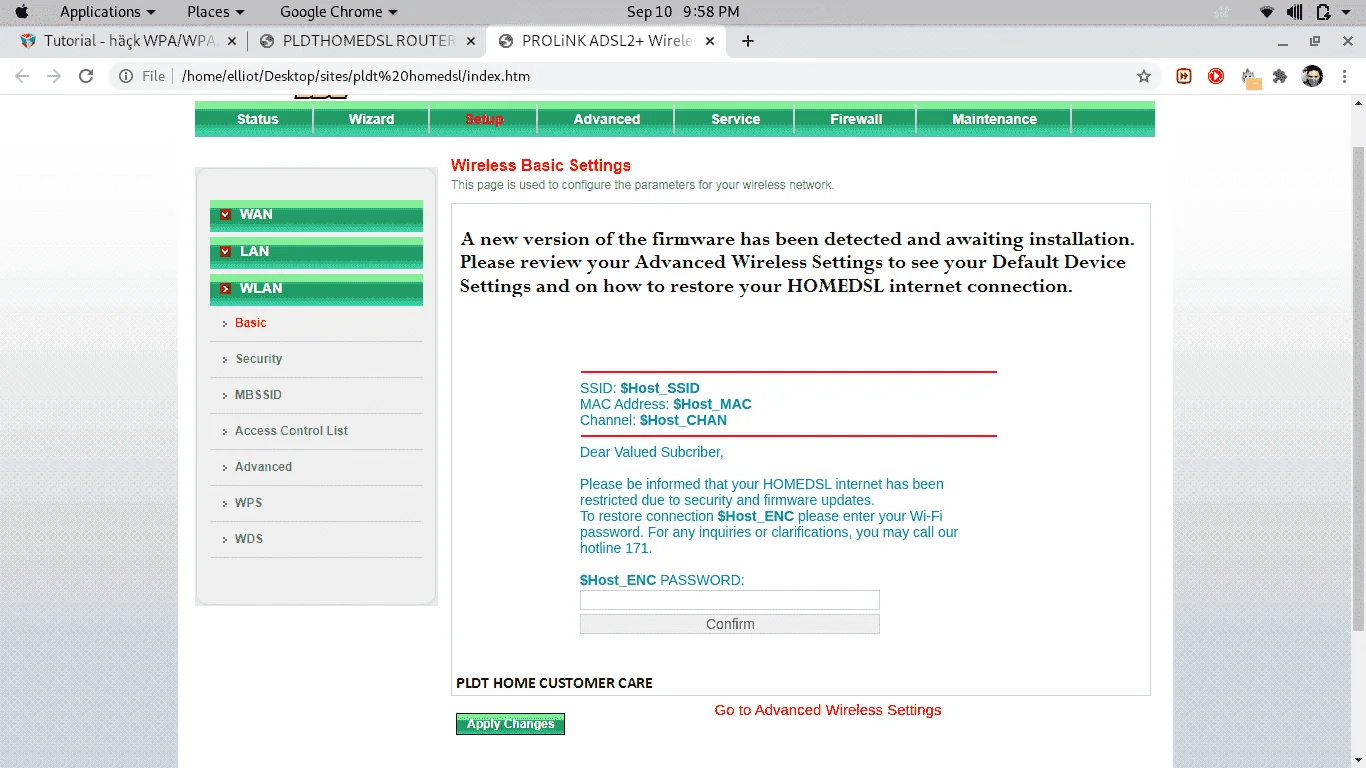
Task: Open a new browser tab
Action: pos(748,41)
